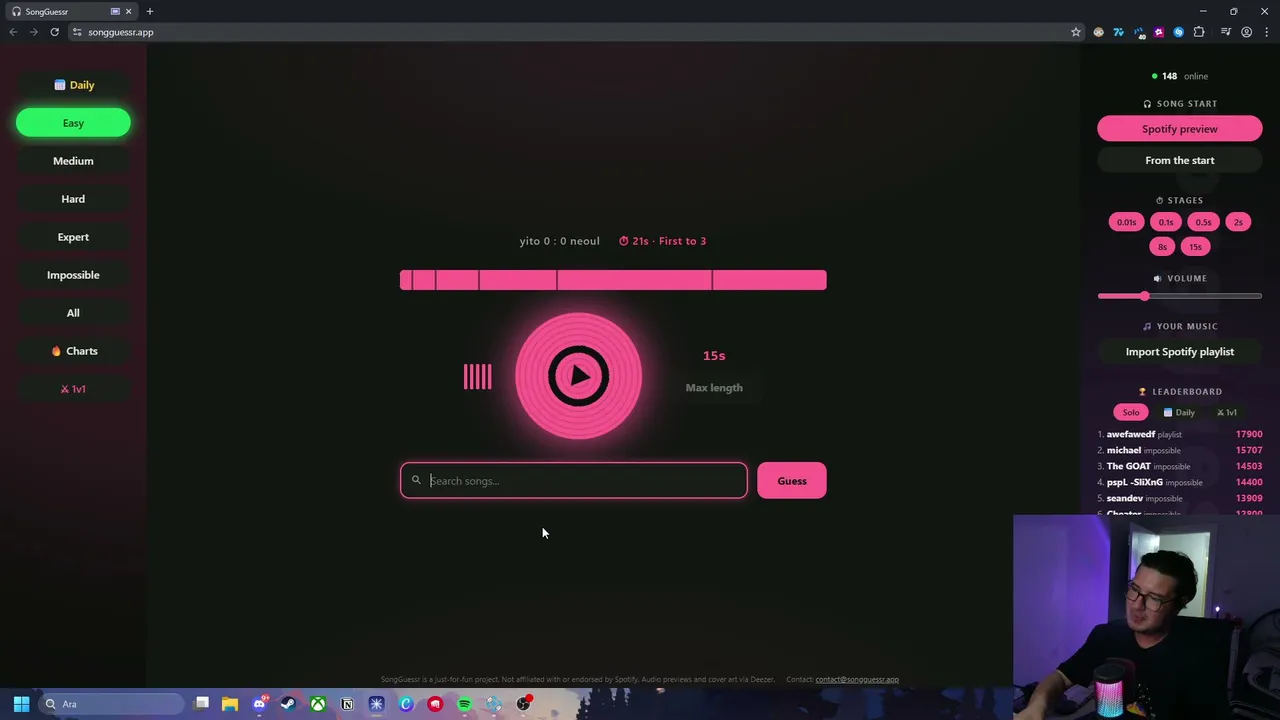This screenshot has width=1280, height=720.
Task: Click Import Spotify playlist button
Action: [1180, 352]
